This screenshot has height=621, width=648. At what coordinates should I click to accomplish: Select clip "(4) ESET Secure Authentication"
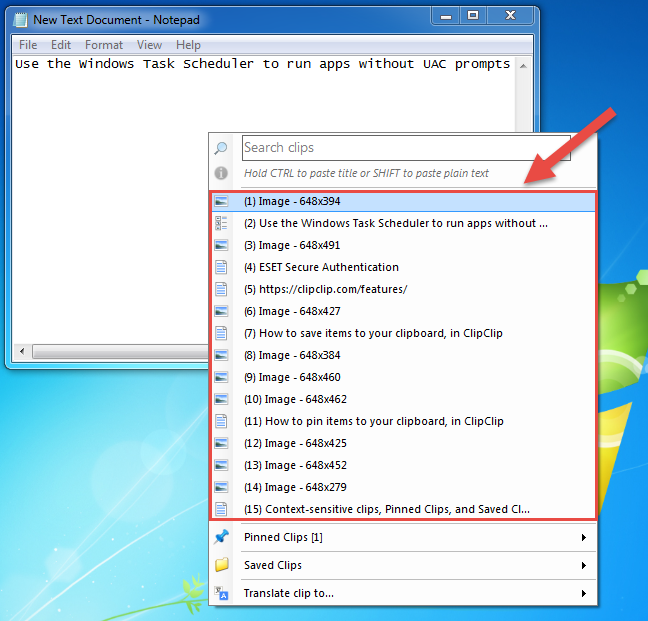tap(403, 267)
